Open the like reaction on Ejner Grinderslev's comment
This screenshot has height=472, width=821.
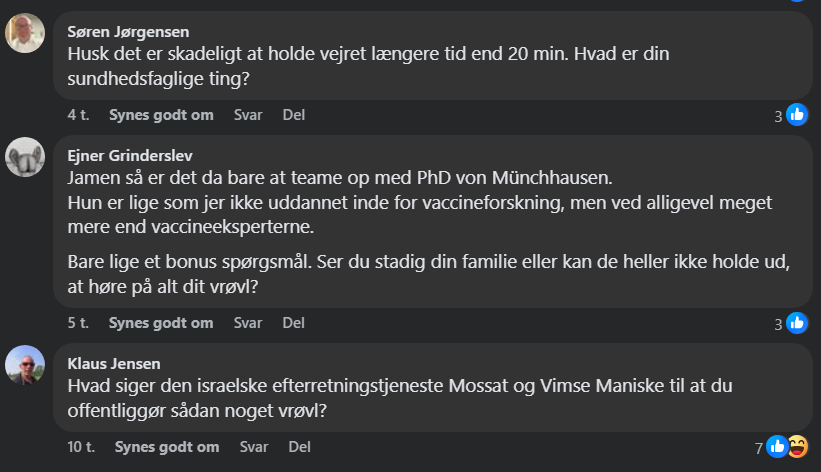(x=797, y=323)
